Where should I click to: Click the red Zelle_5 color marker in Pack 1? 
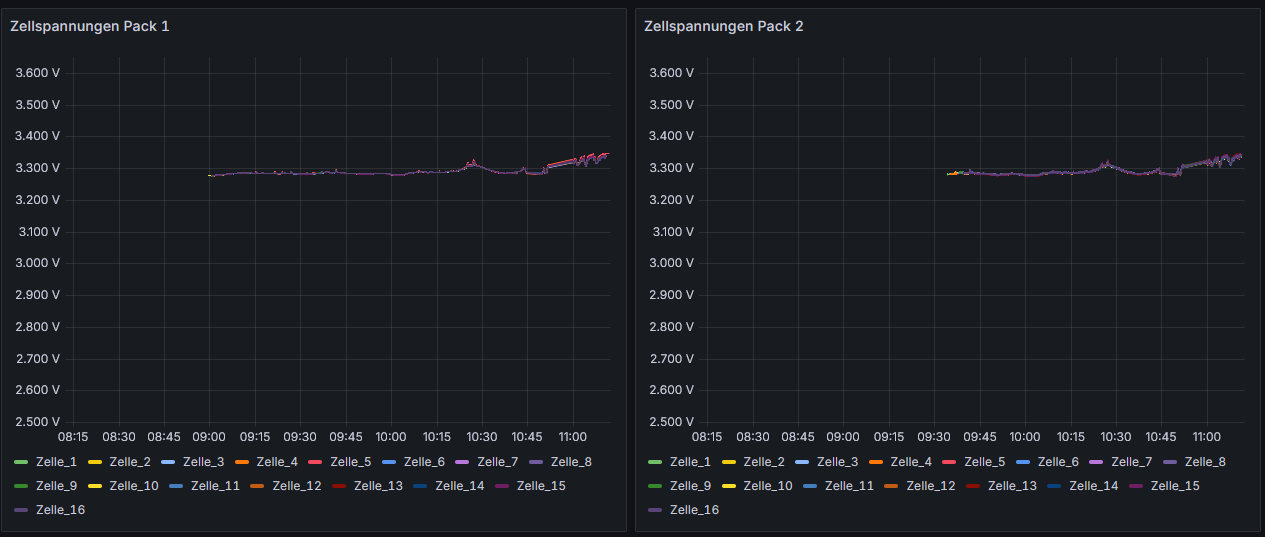[315, 462]
